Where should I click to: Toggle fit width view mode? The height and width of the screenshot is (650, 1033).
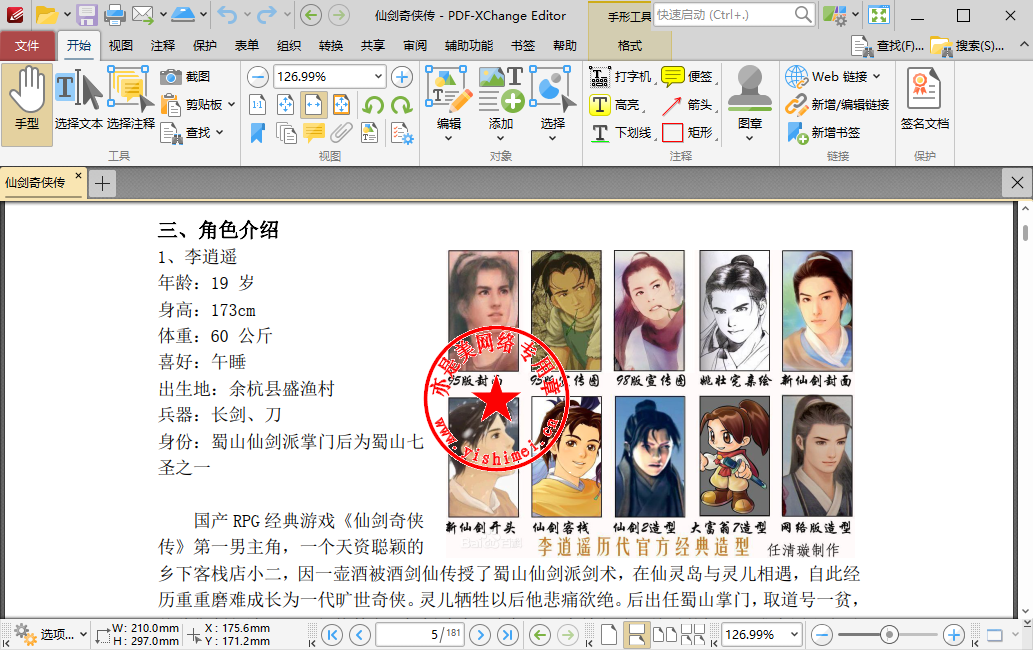(x=314, y=105)
